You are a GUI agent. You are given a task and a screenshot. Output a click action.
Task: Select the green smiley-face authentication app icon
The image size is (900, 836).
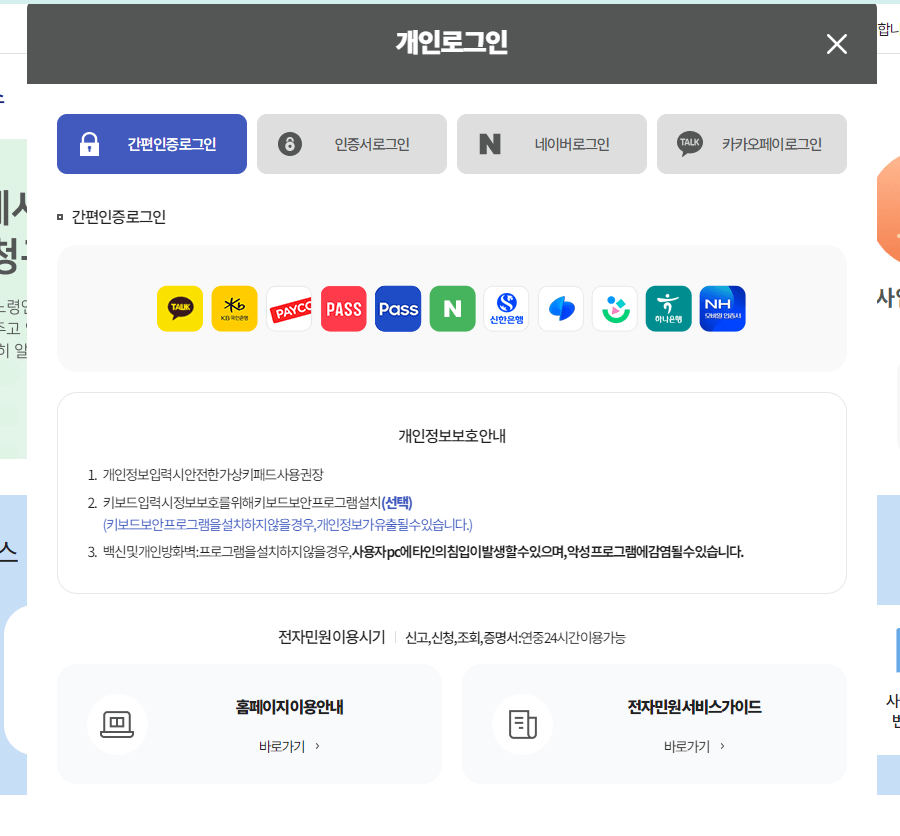[615, 308]
